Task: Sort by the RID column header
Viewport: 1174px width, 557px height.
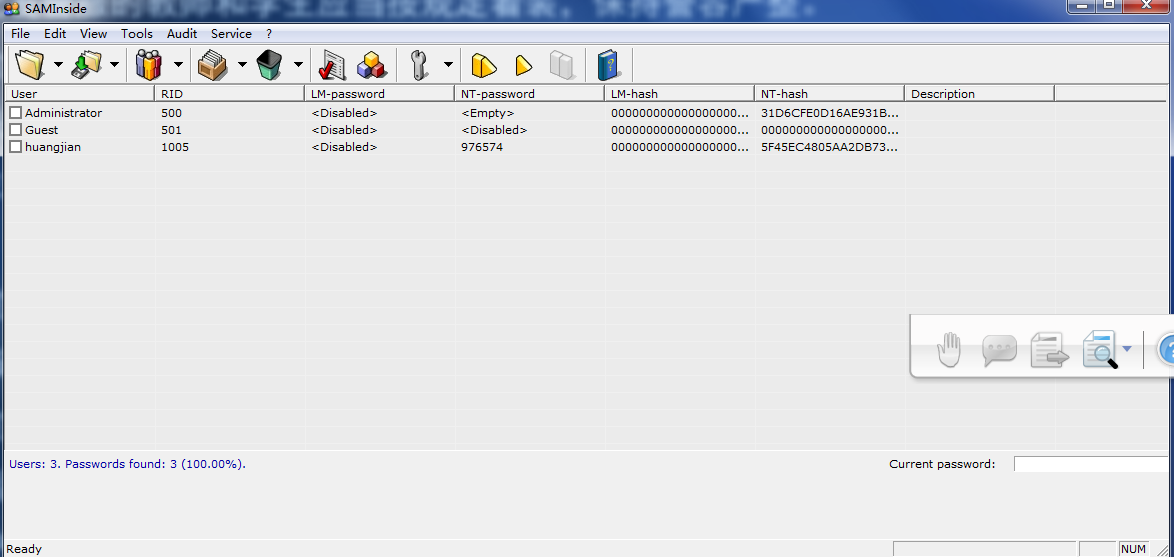Action: pyautogui.click(x=229, y=94)
